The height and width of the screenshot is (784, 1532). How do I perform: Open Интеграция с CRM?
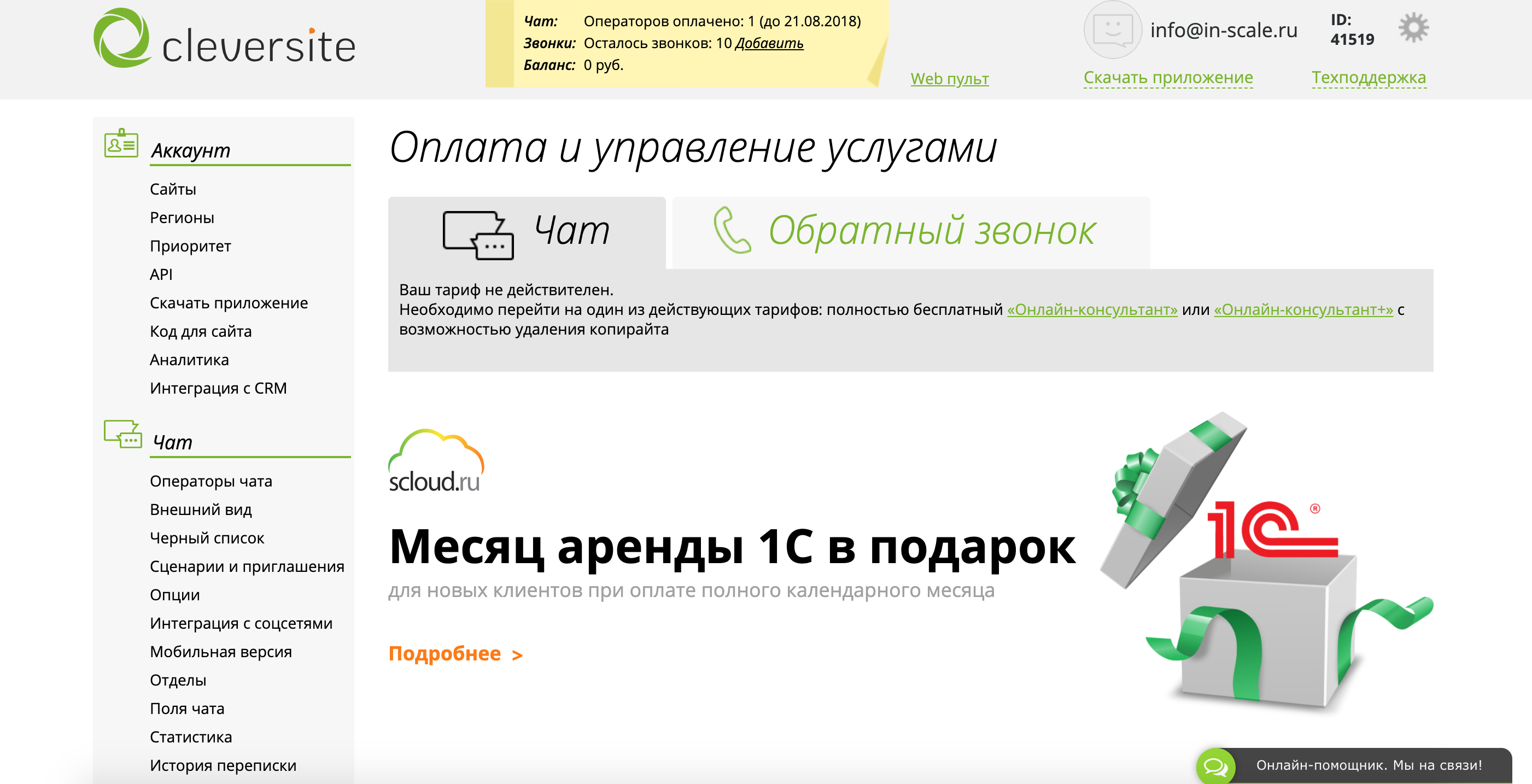point(218,388)
